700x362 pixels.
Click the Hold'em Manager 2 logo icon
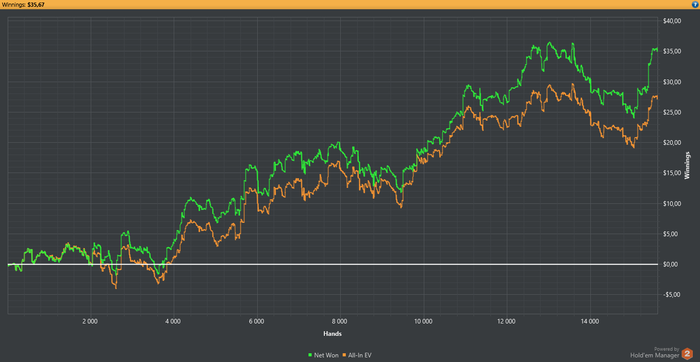pos(687,354)
